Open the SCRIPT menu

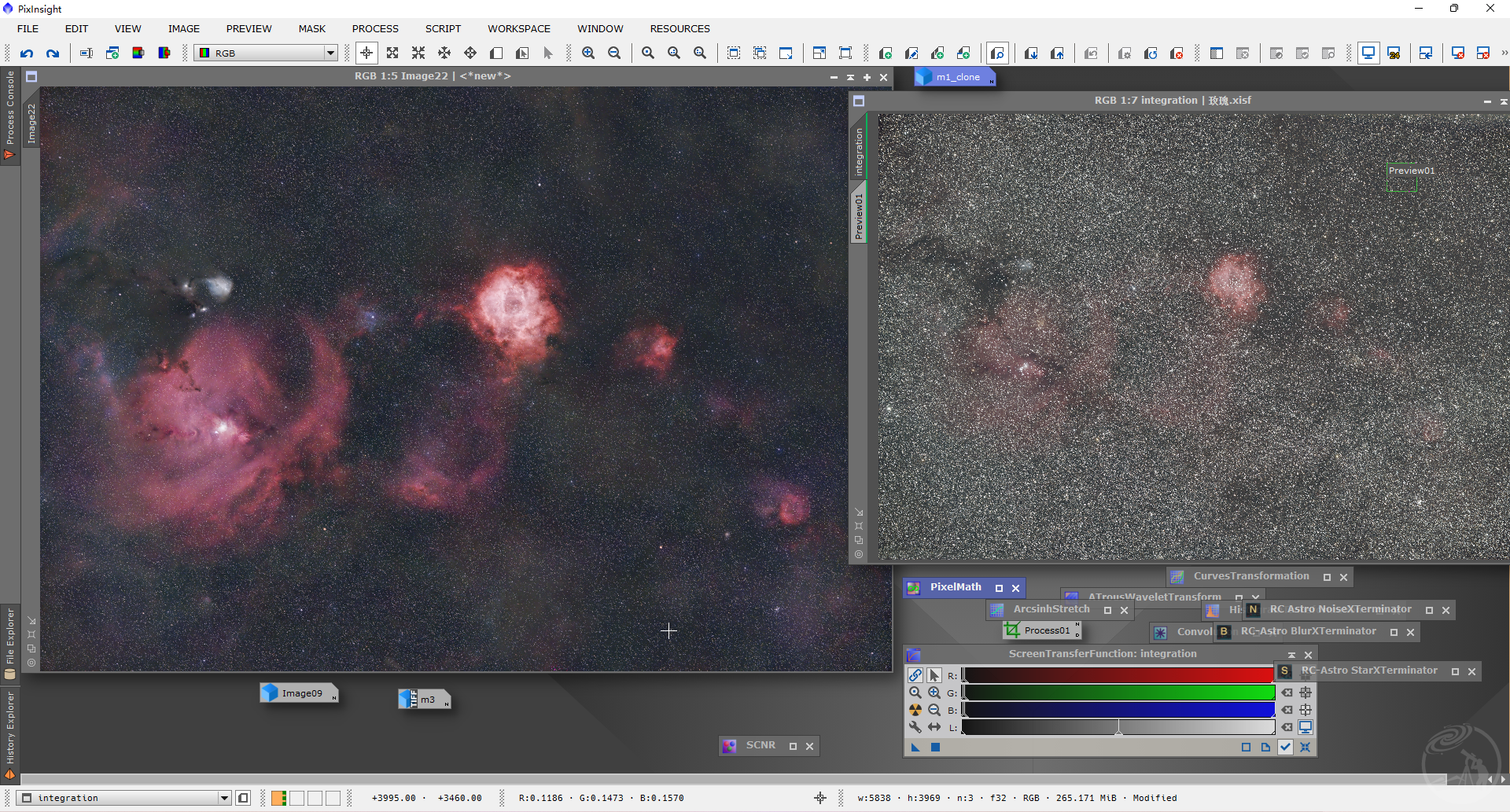coord(443,29)
